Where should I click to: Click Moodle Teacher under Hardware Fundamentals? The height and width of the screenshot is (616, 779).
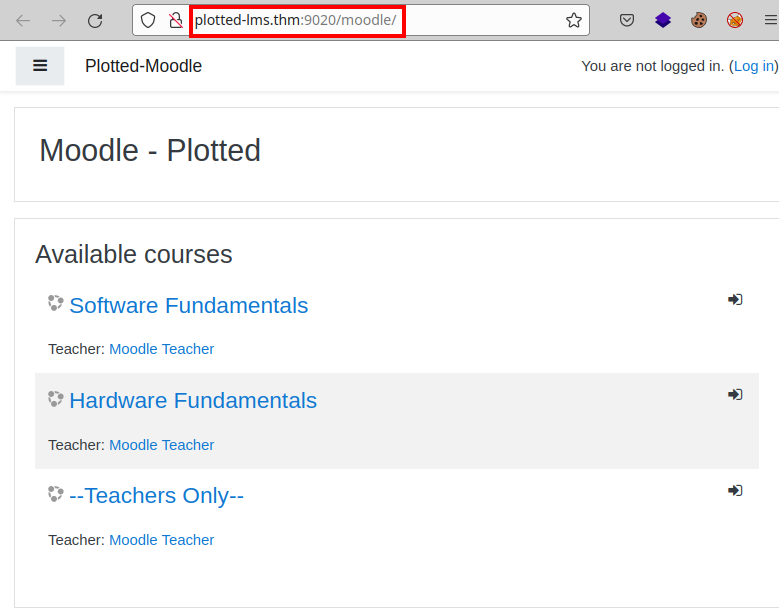pos(161,445)
